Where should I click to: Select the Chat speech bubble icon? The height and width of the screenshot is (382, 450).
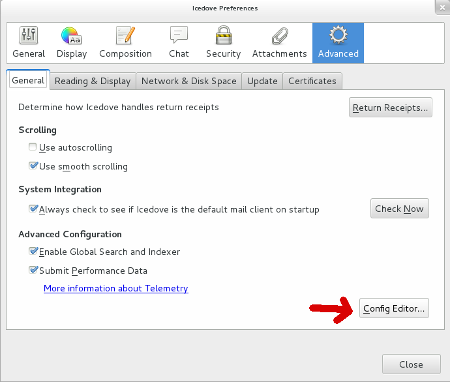(179, 35)
